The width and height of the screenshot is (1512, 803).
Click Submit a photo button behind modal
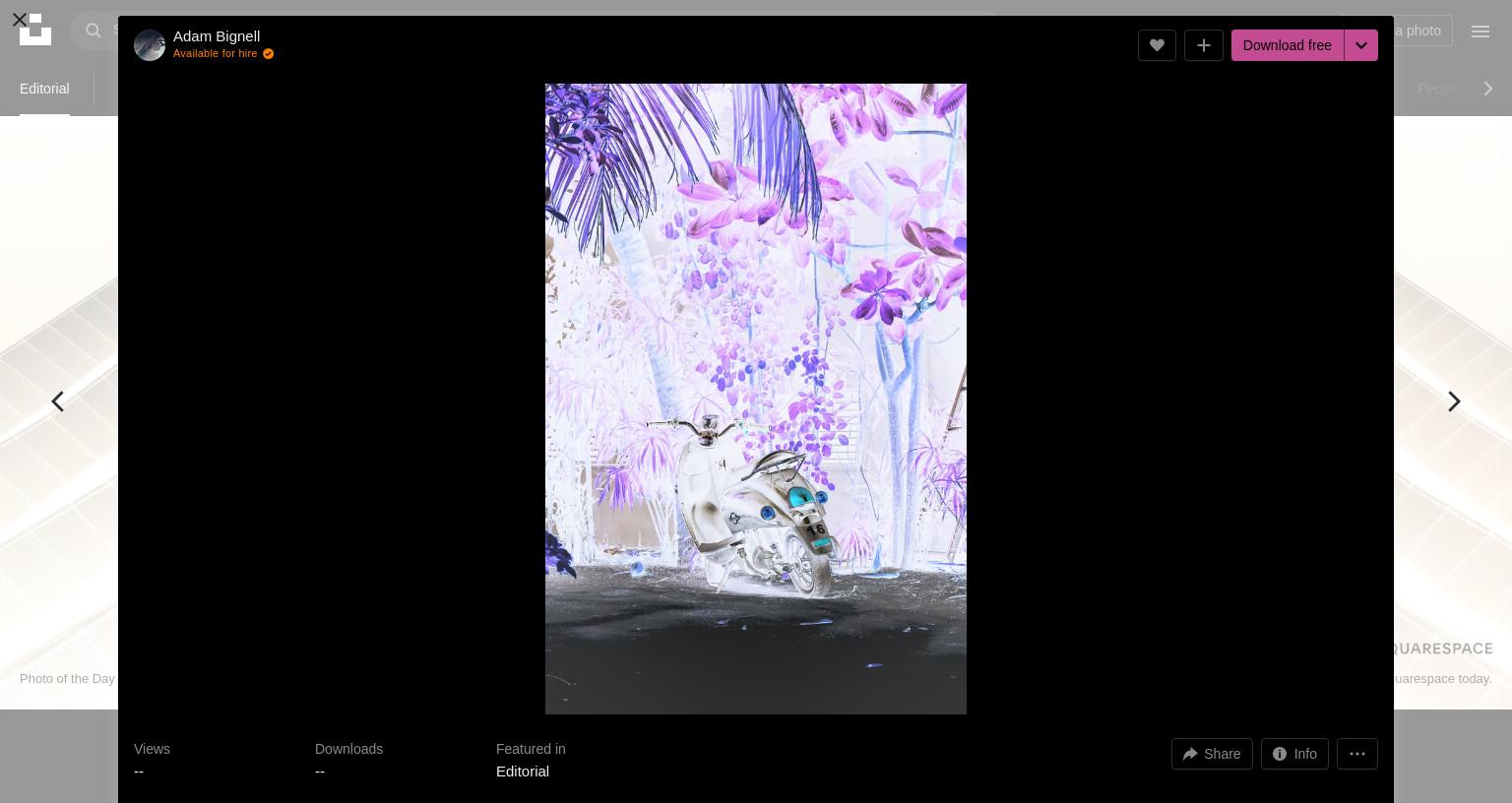[x=1422, y=31]
